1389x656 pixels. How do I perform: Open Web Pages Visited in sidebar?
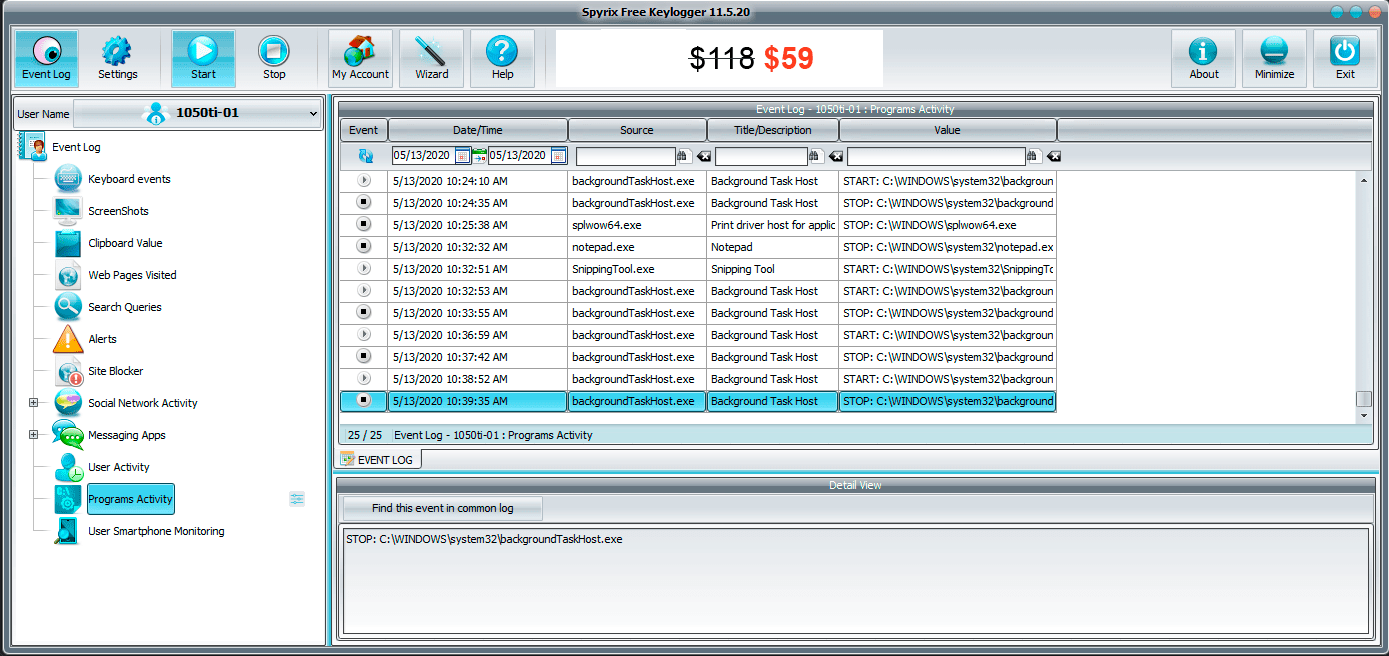pyautogui.click(x=132, y=275)
